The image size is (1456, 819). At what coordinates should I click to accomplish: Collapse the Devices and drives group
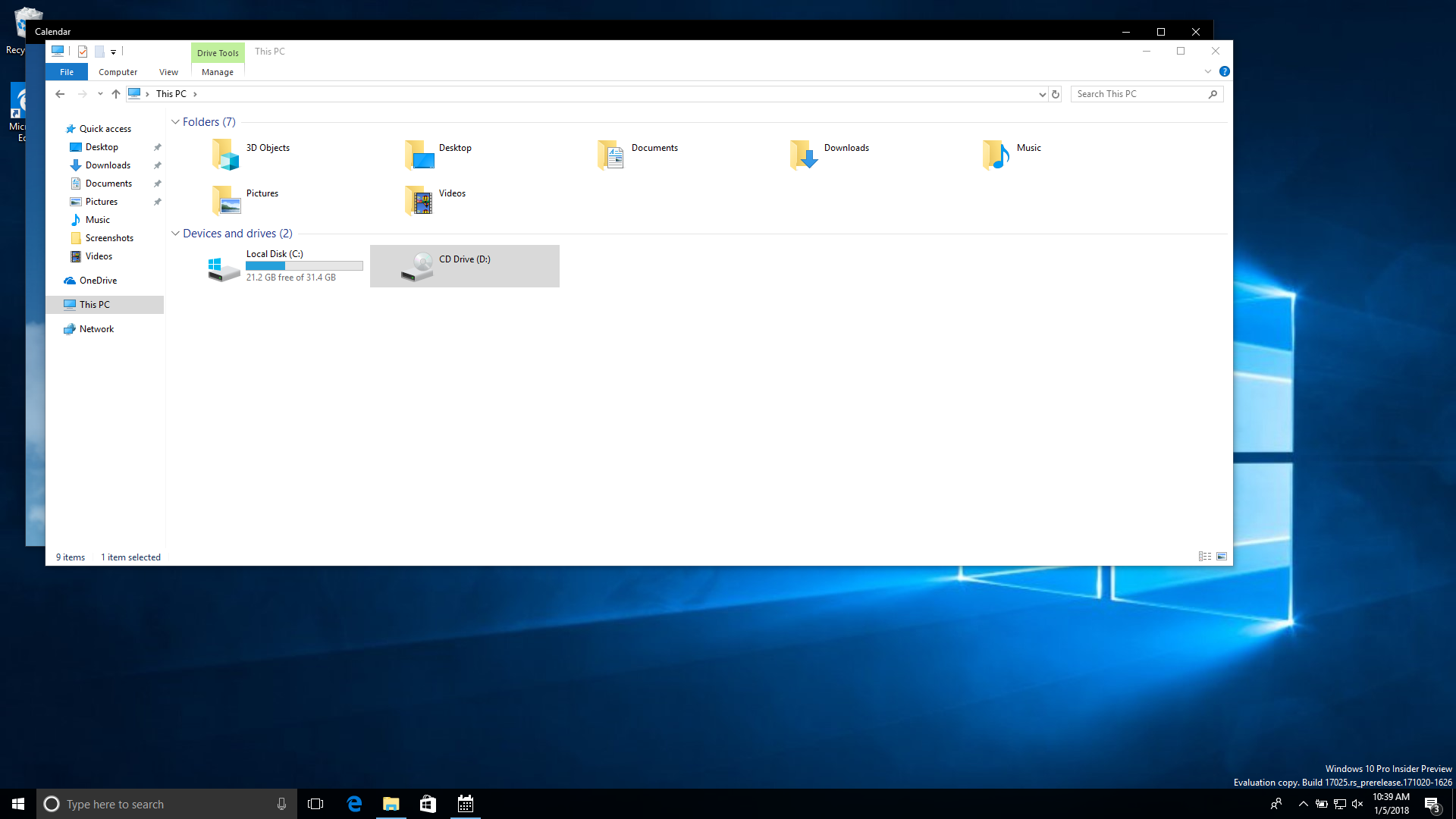[175, 234]
